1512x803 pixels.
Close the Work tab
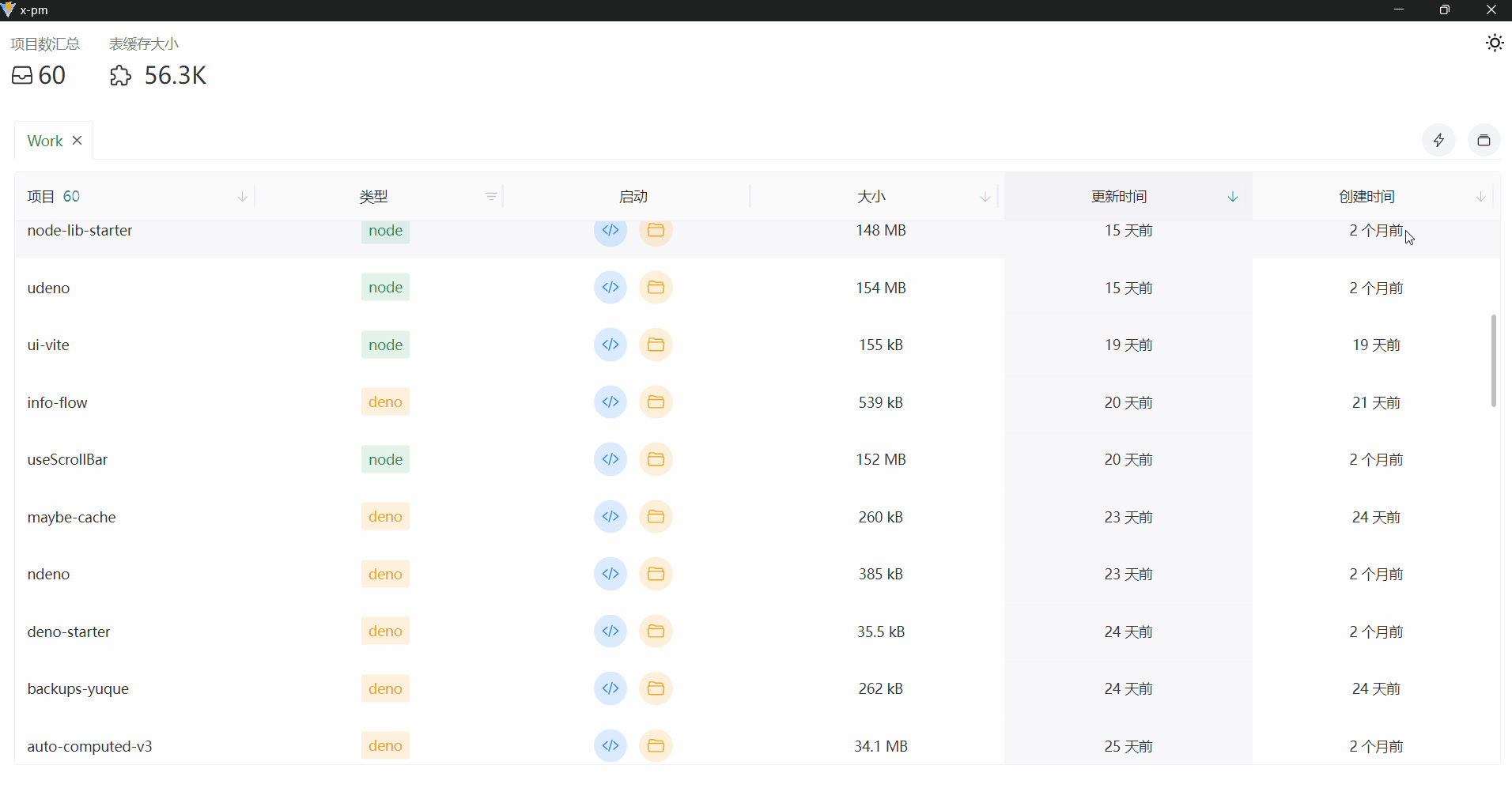click(77, 140)
